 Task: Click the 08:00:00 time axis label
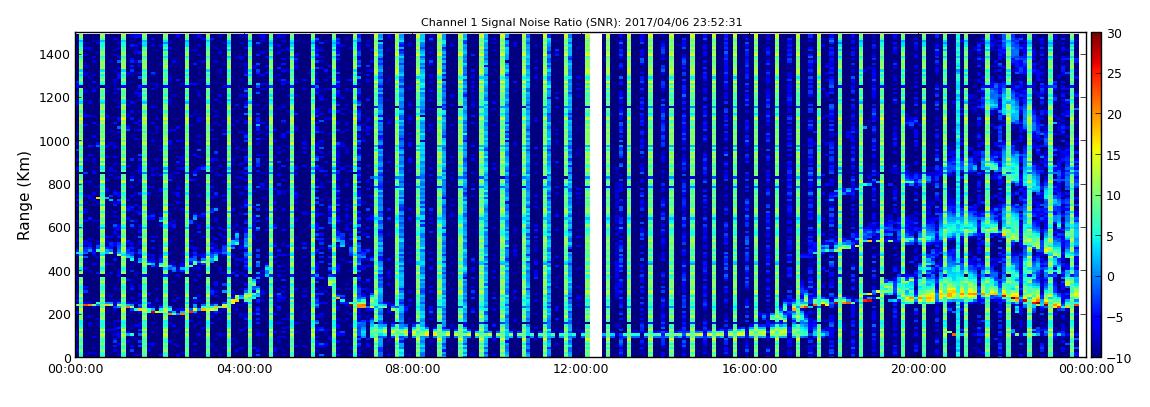click(413, 370)
